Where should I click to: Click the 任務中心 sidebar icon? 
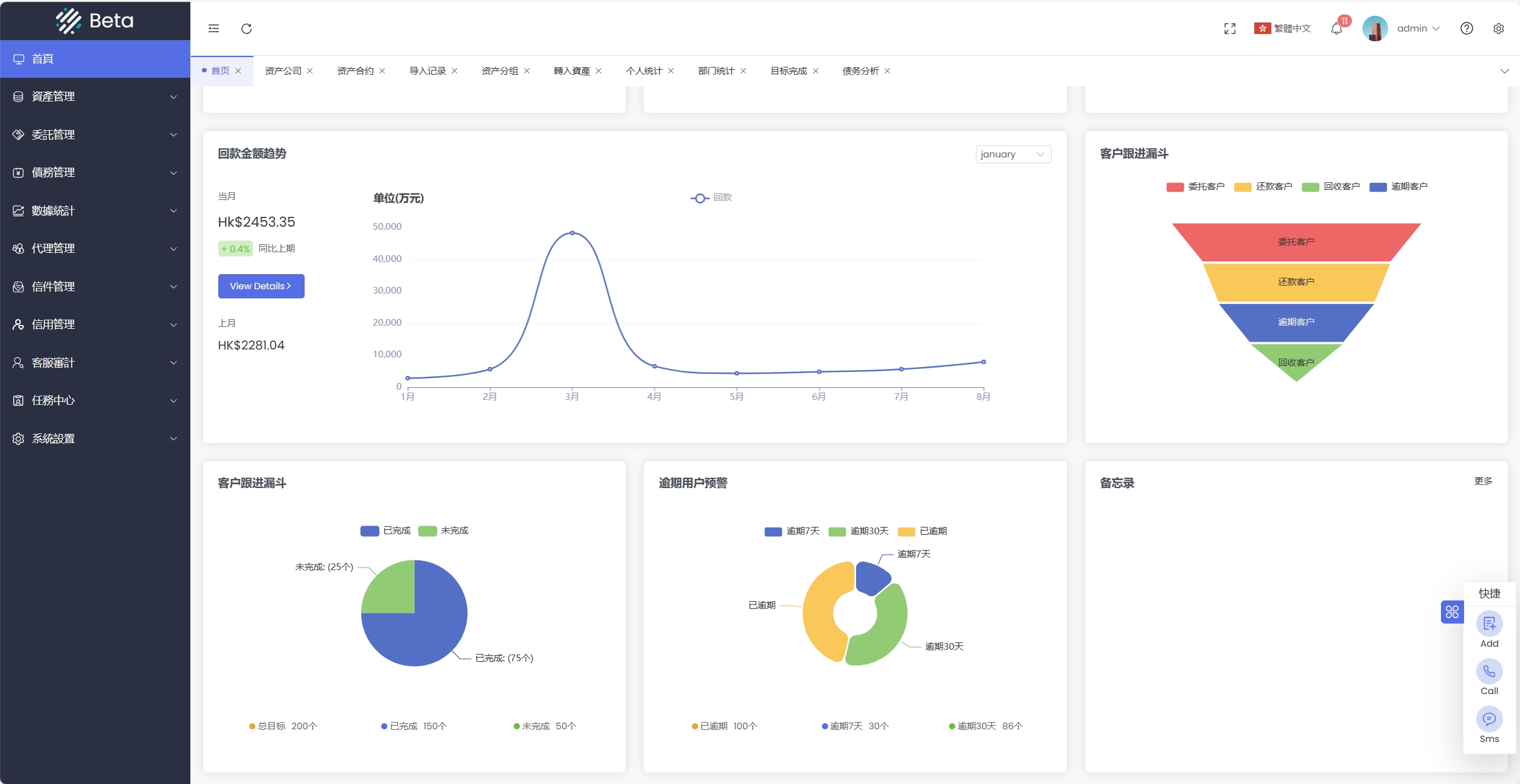(x=18, y=401)
